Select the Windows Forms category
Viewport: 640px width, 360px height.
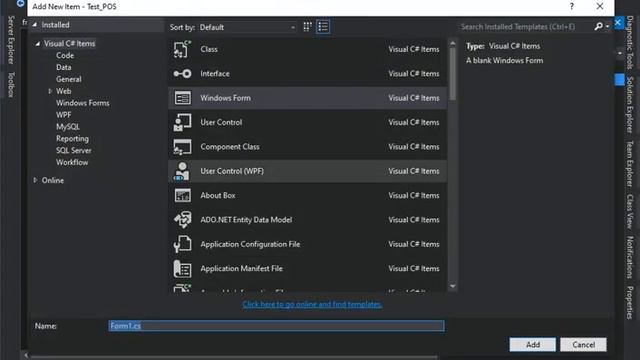(82, 103)
